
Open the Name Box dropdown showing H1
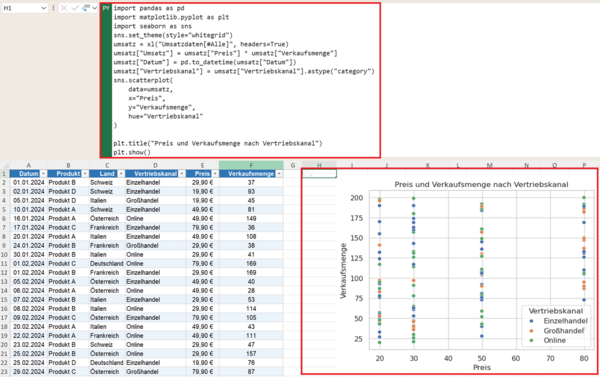coord(43,8)
